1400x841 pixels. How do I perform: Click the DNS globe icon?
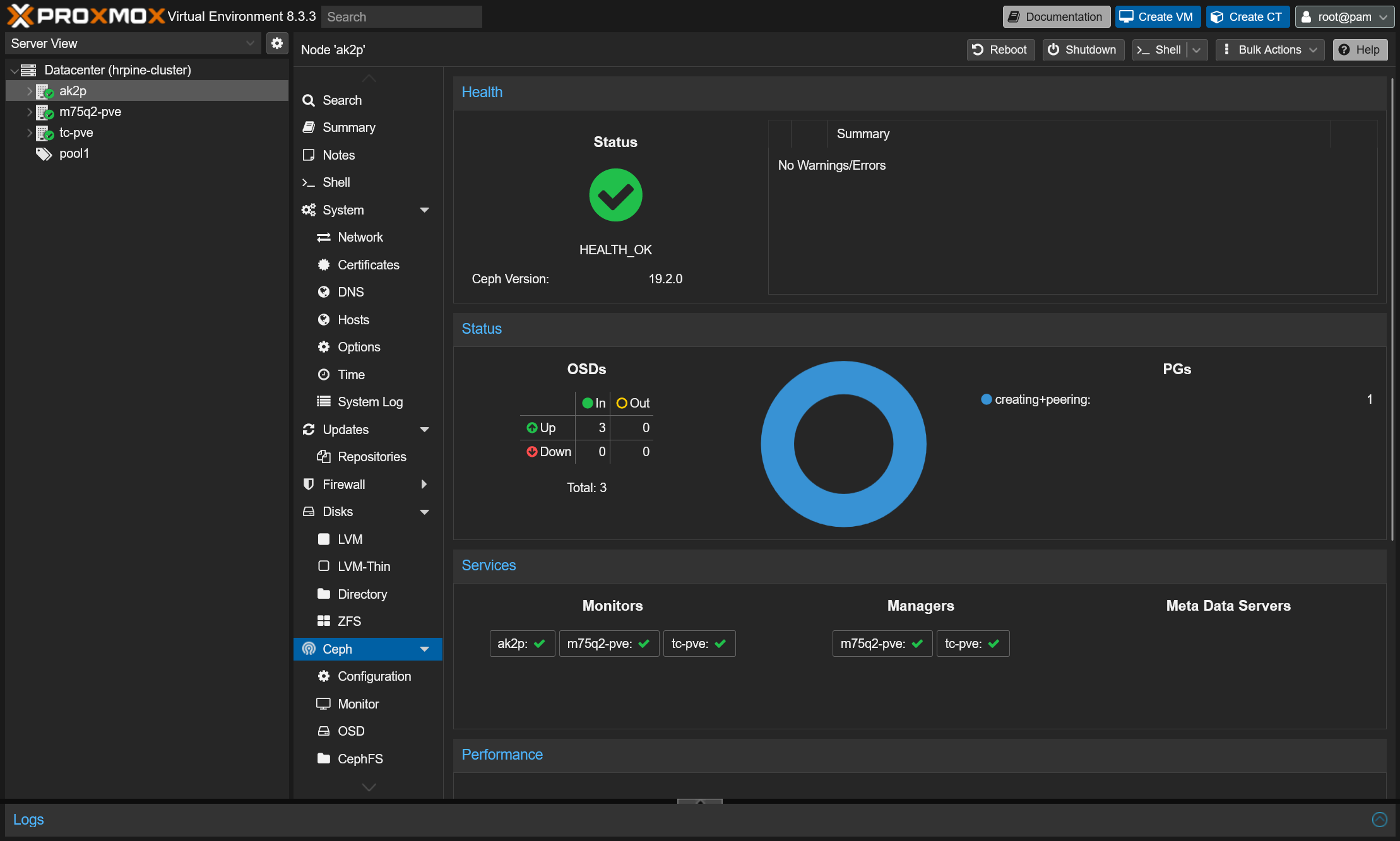[x=324, y=292]
